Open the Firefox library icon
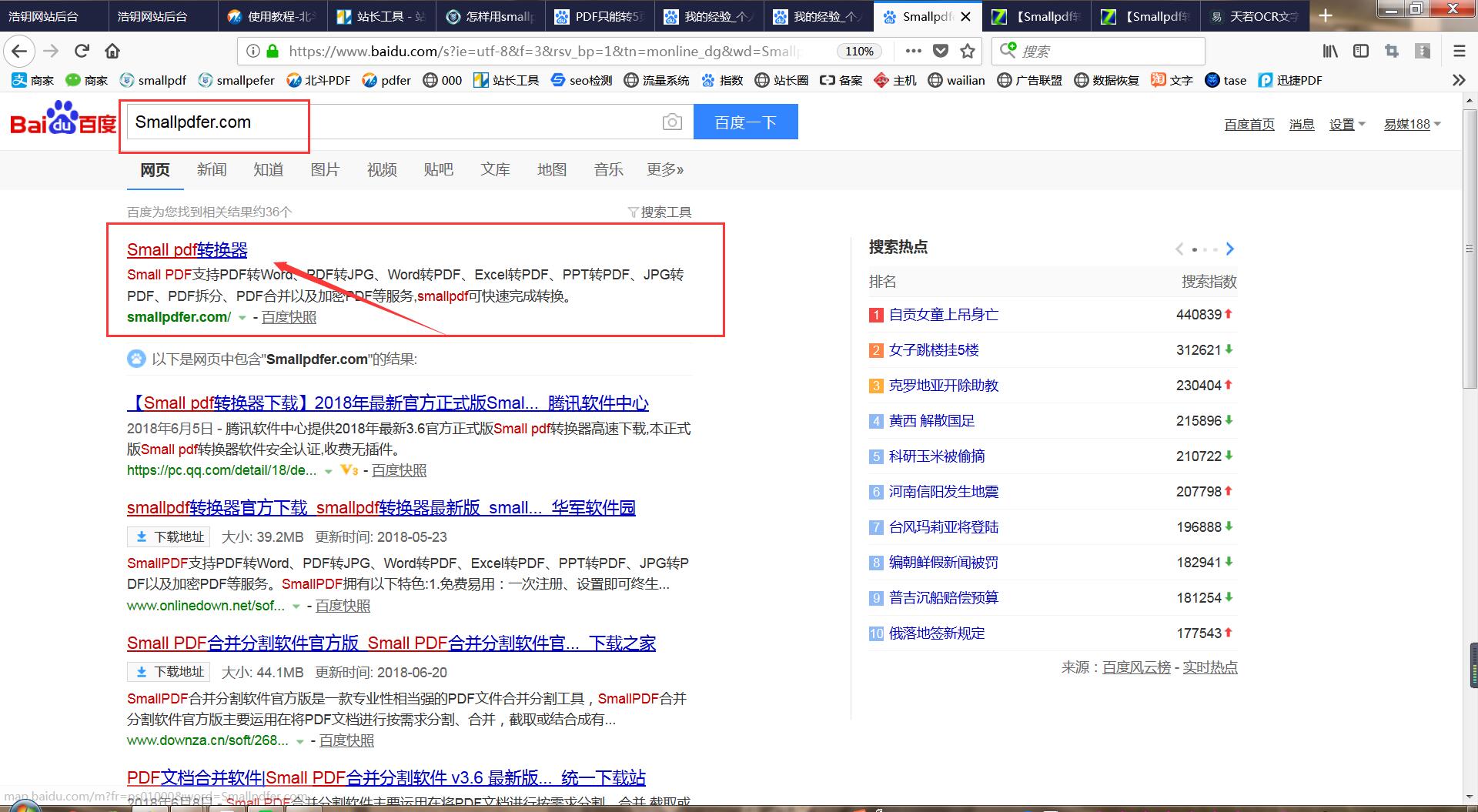 1330,52
